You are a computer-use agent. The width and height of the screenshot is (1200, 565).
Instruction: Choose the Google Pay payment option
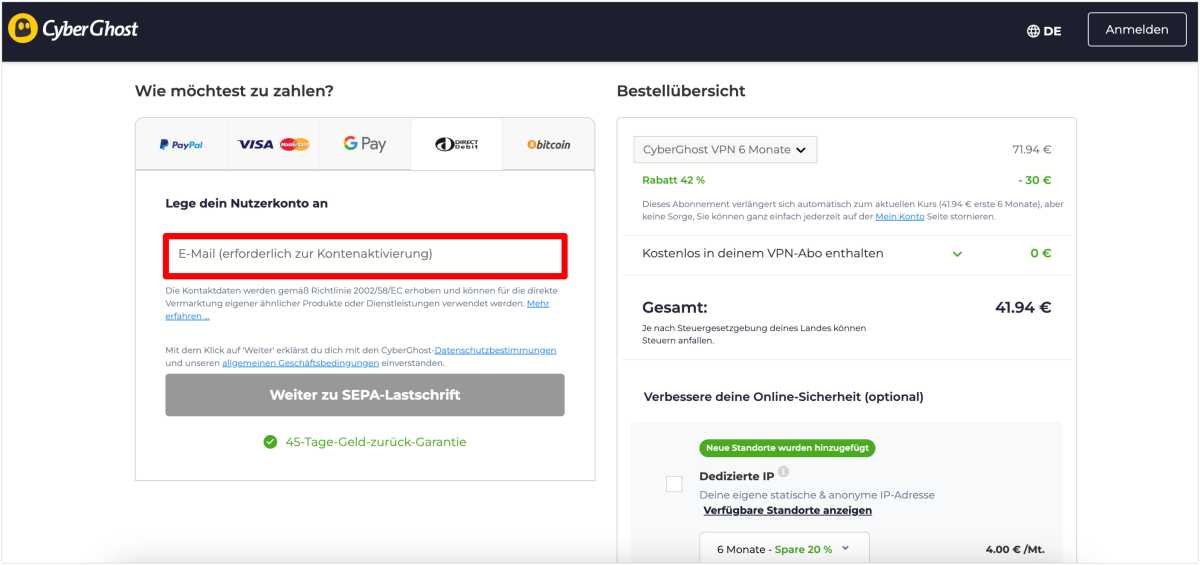365,145
